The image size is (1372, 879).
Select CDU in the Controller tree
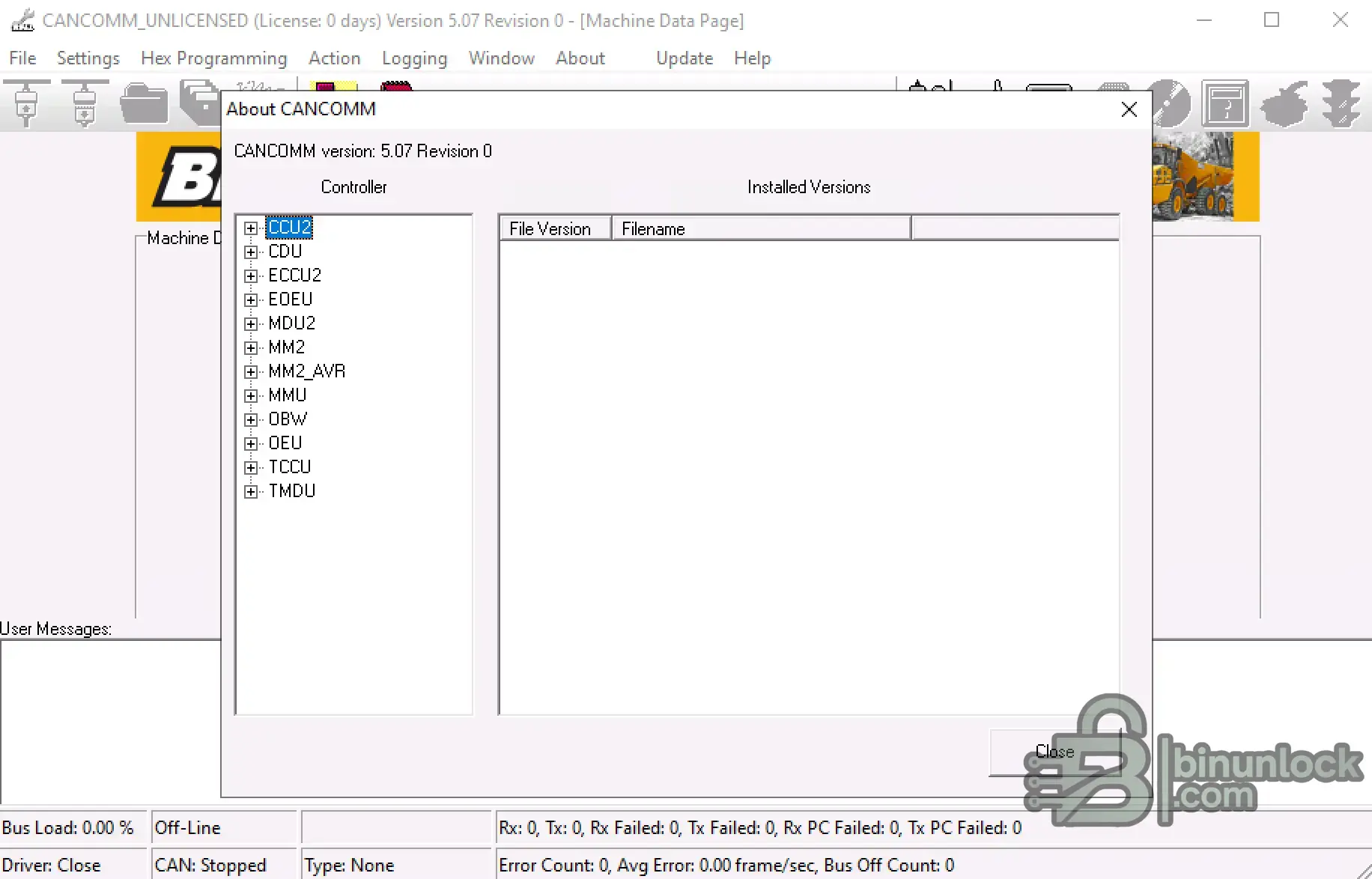click(285, 252)
